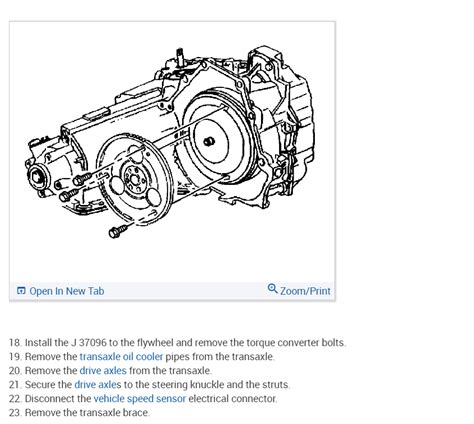Viewport: 474px width, 424px height.
Task: Click the Open In New Tab icon
Action: tap(21, 291)
